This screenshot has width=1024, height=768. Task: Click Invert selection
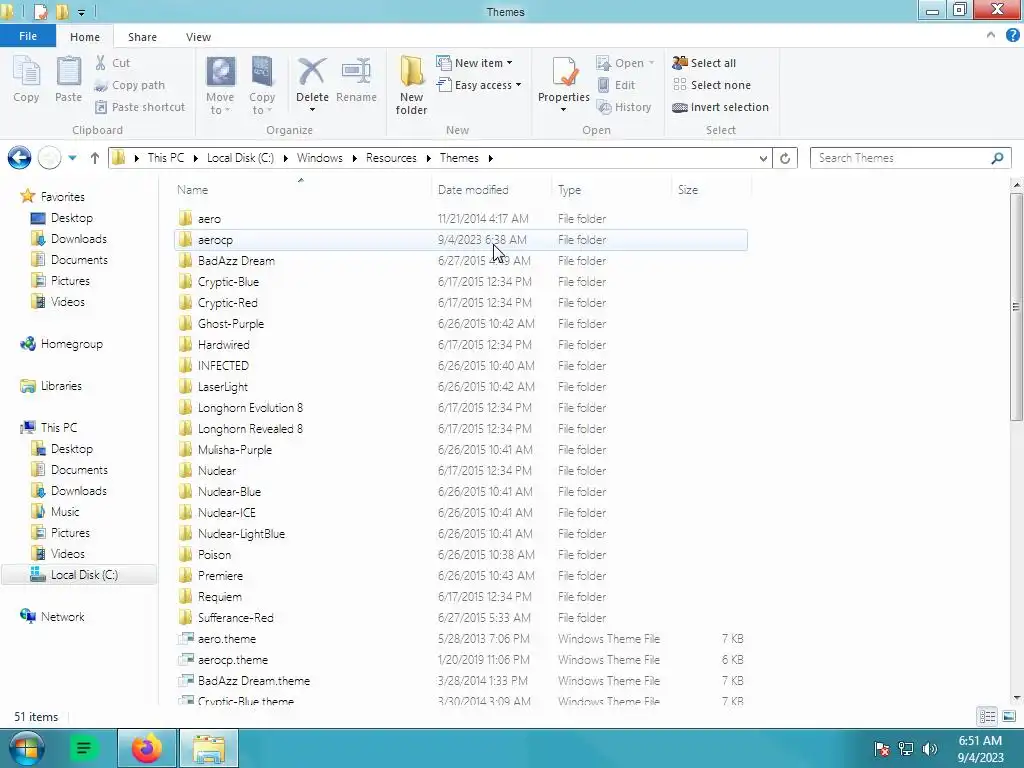click(x=720, y=107)
